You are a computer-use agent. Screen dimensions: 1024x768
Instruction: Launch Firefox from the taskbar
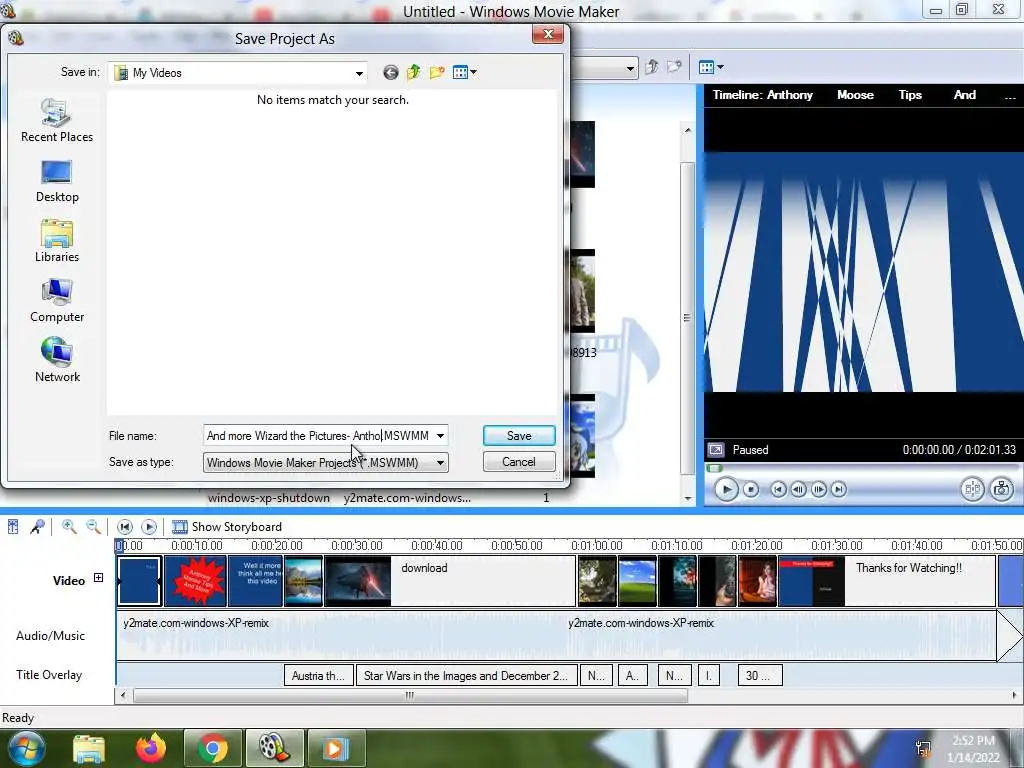coord(151,748)
